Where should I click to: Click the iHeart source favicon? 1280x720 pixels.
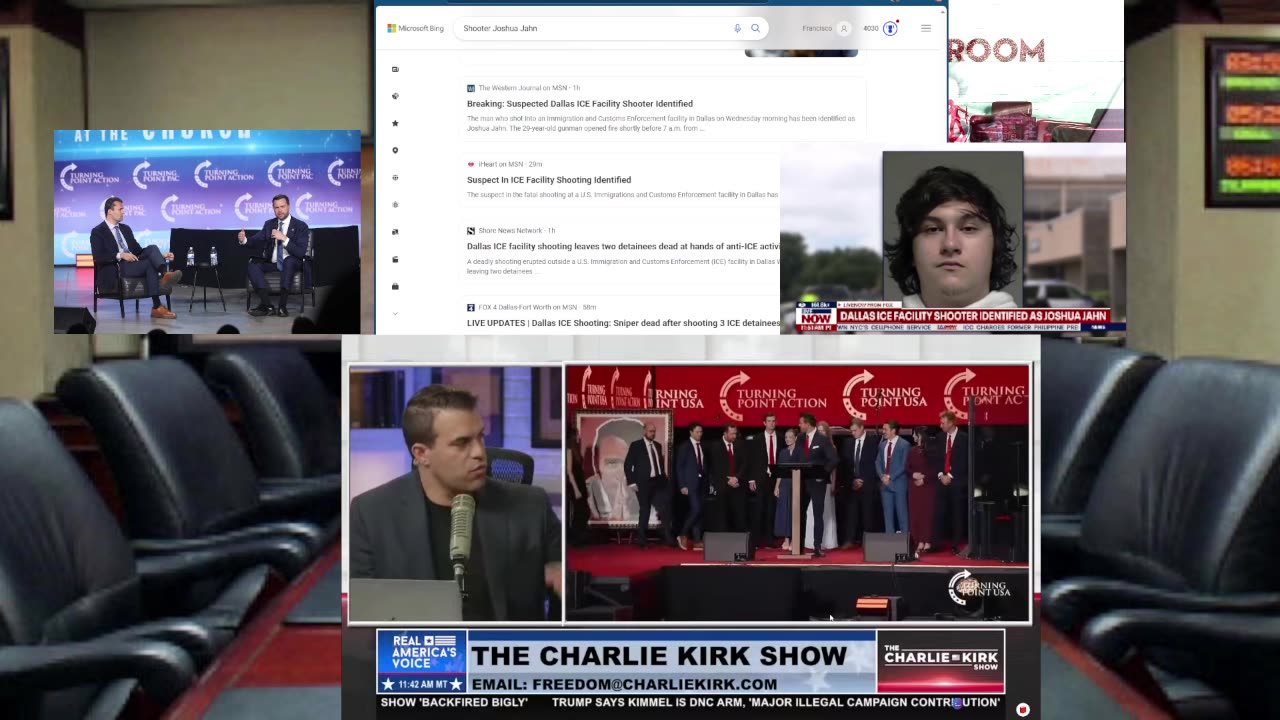[x=471, y=164]
